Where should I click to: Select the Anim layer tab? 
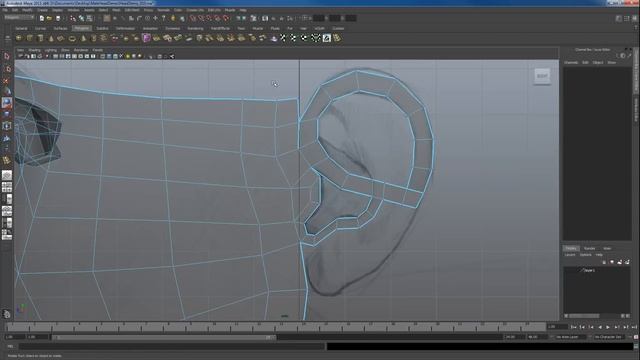[607, 248]
